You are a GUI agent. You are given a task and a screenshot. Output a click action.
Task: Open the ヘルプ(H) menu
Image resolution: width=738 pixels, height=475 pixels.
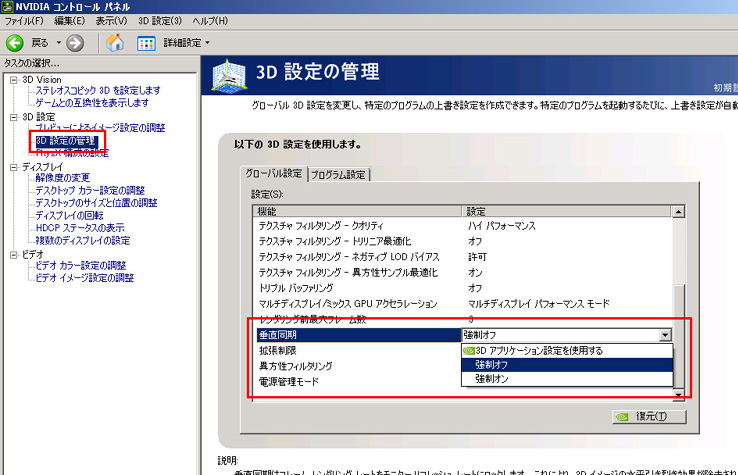[x=210, y=21]
